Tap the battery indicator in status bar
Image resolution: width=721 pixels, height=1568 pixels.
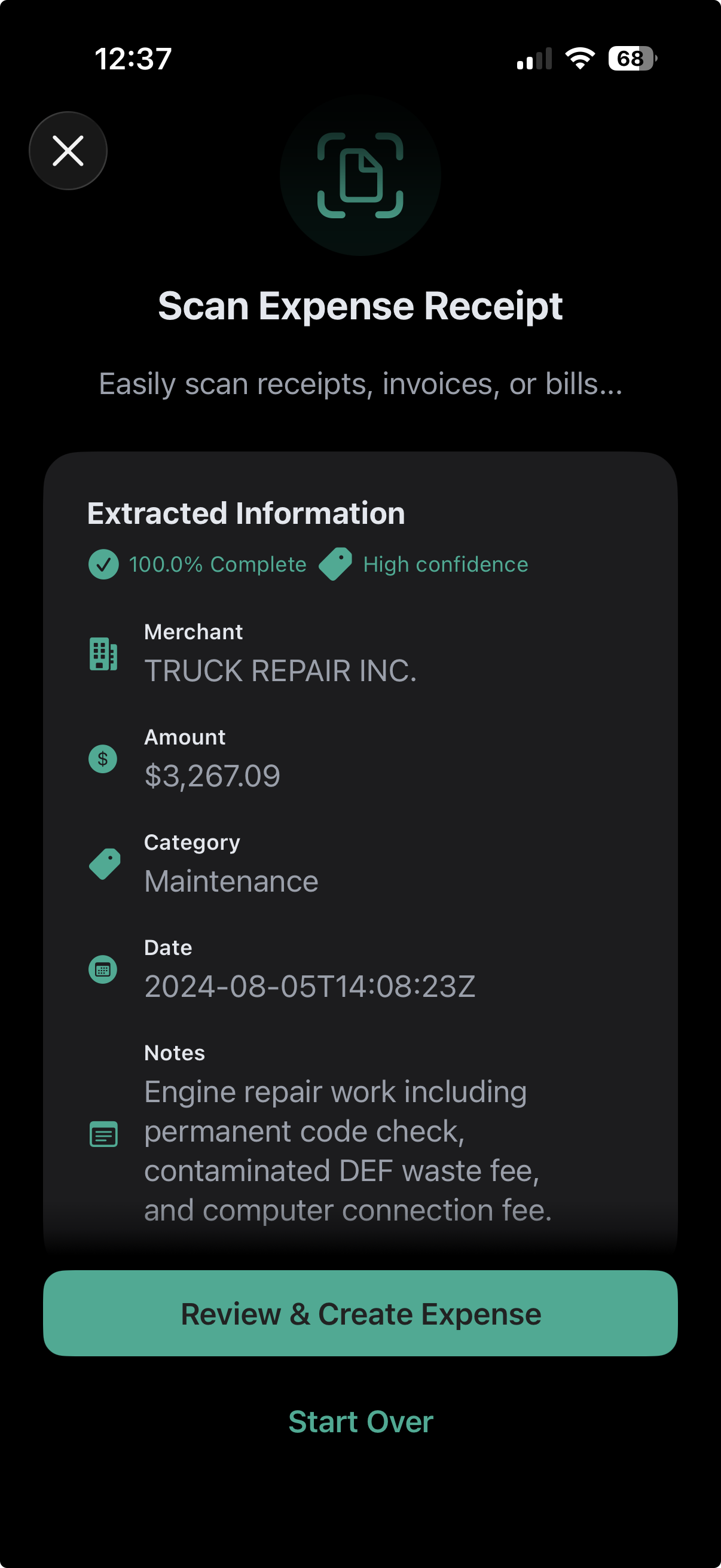(x=631, y=59)
